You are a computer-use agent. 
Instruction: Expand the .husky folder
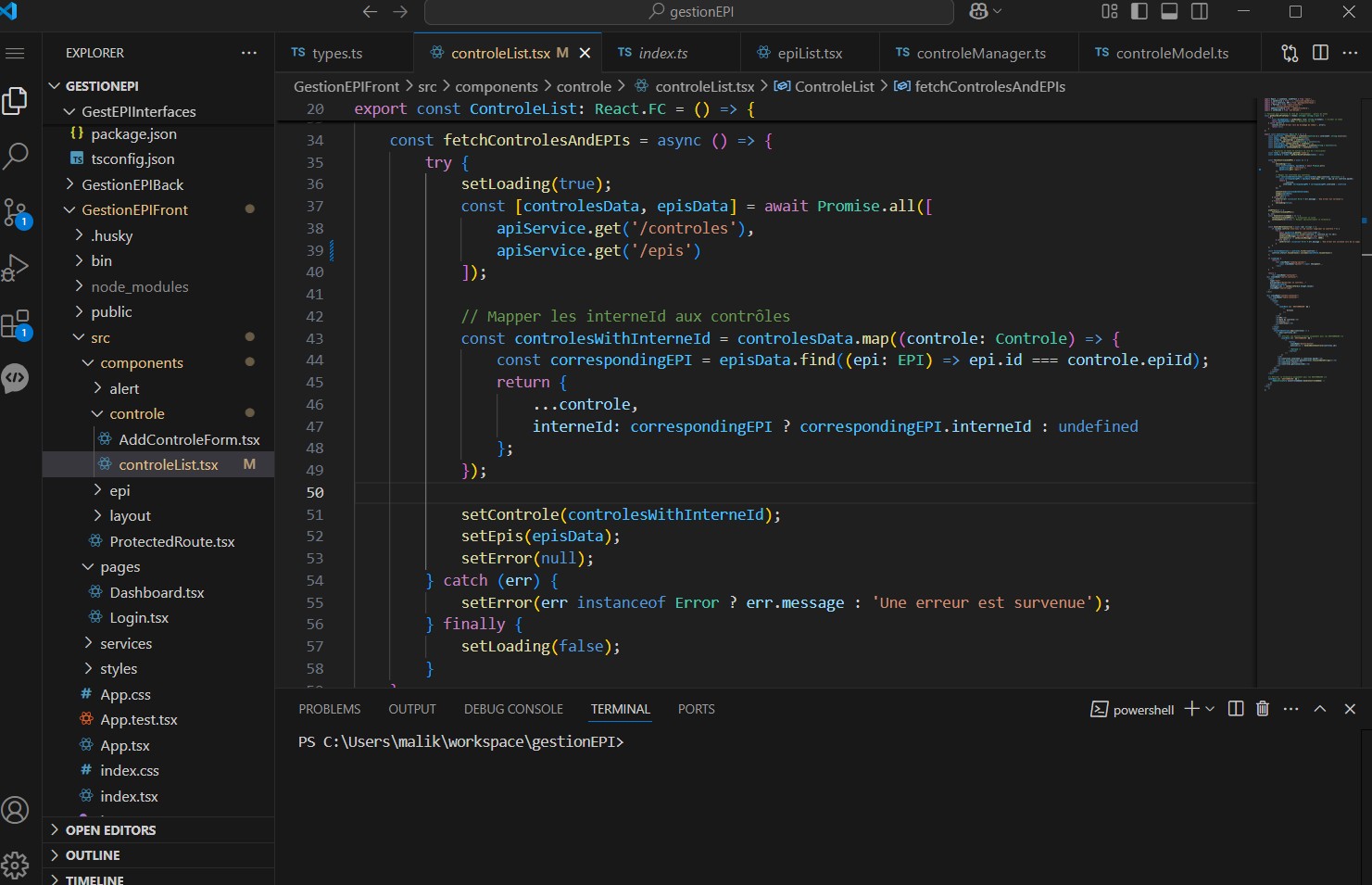(158, 235)
